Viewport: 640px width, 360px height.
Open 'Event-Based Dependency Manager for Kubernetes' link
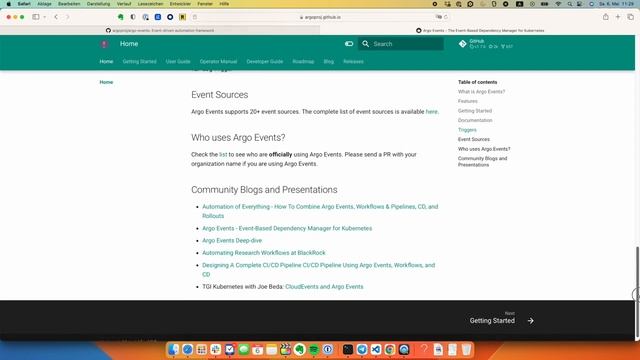[x=287, y=228]
